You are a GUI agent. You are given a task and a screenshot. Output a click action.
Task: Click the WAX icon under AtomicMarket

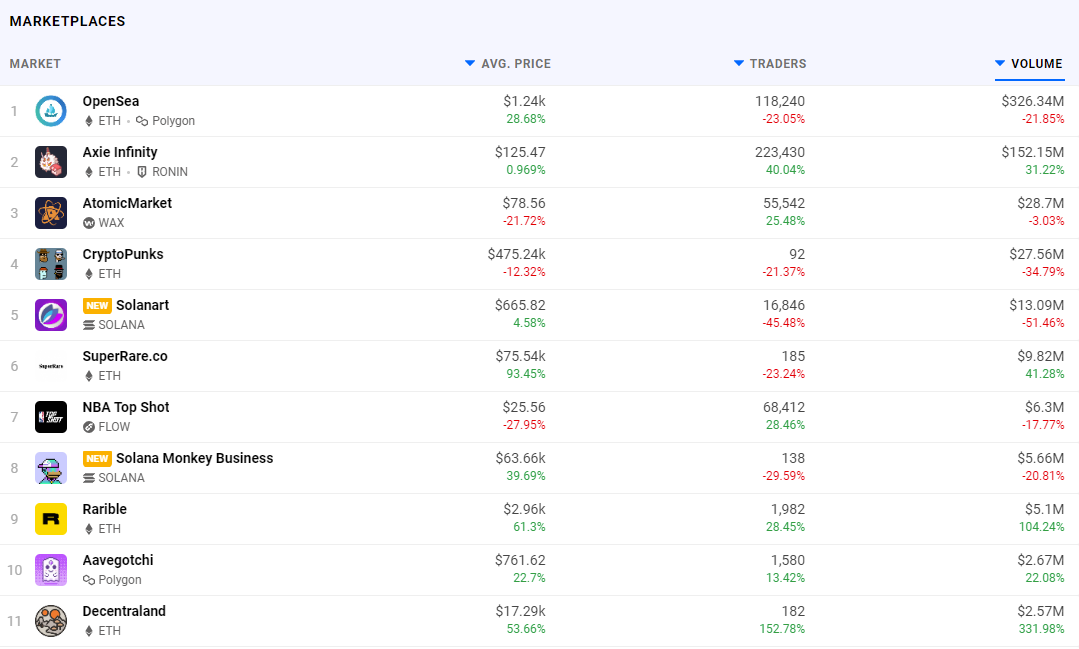pyautogui.click(x=89, y=223)
